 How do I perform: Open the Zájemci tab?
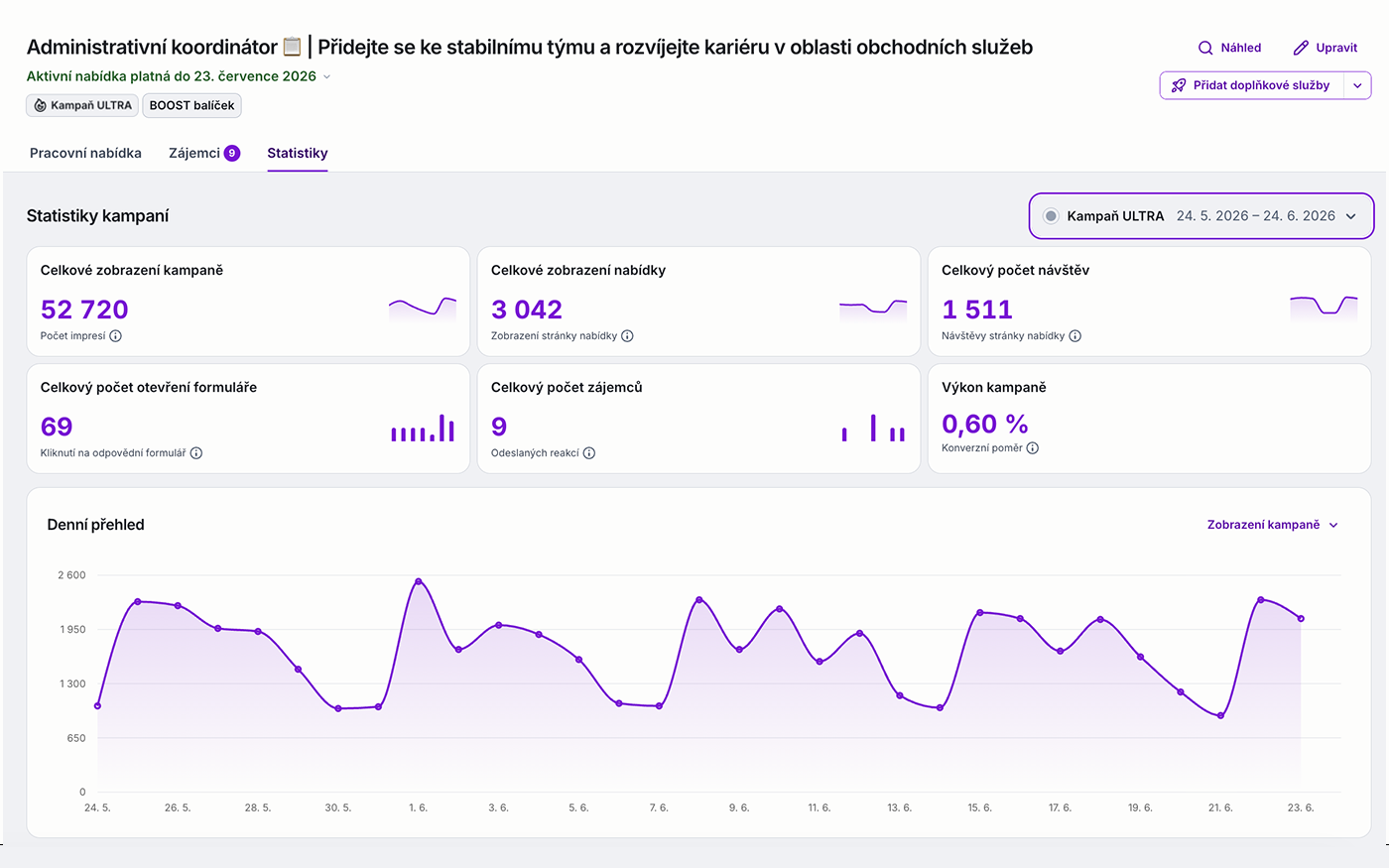(x=203, y=153)
